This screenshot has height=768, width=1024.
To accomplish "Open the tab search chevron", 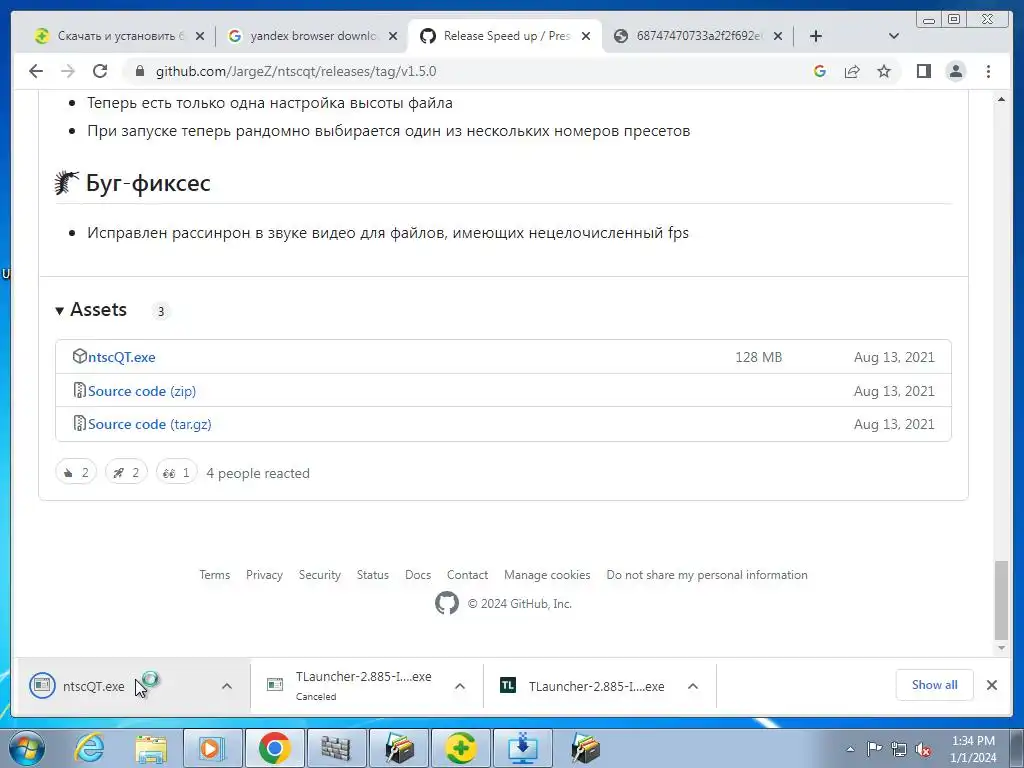I will (x=894, y=36).
